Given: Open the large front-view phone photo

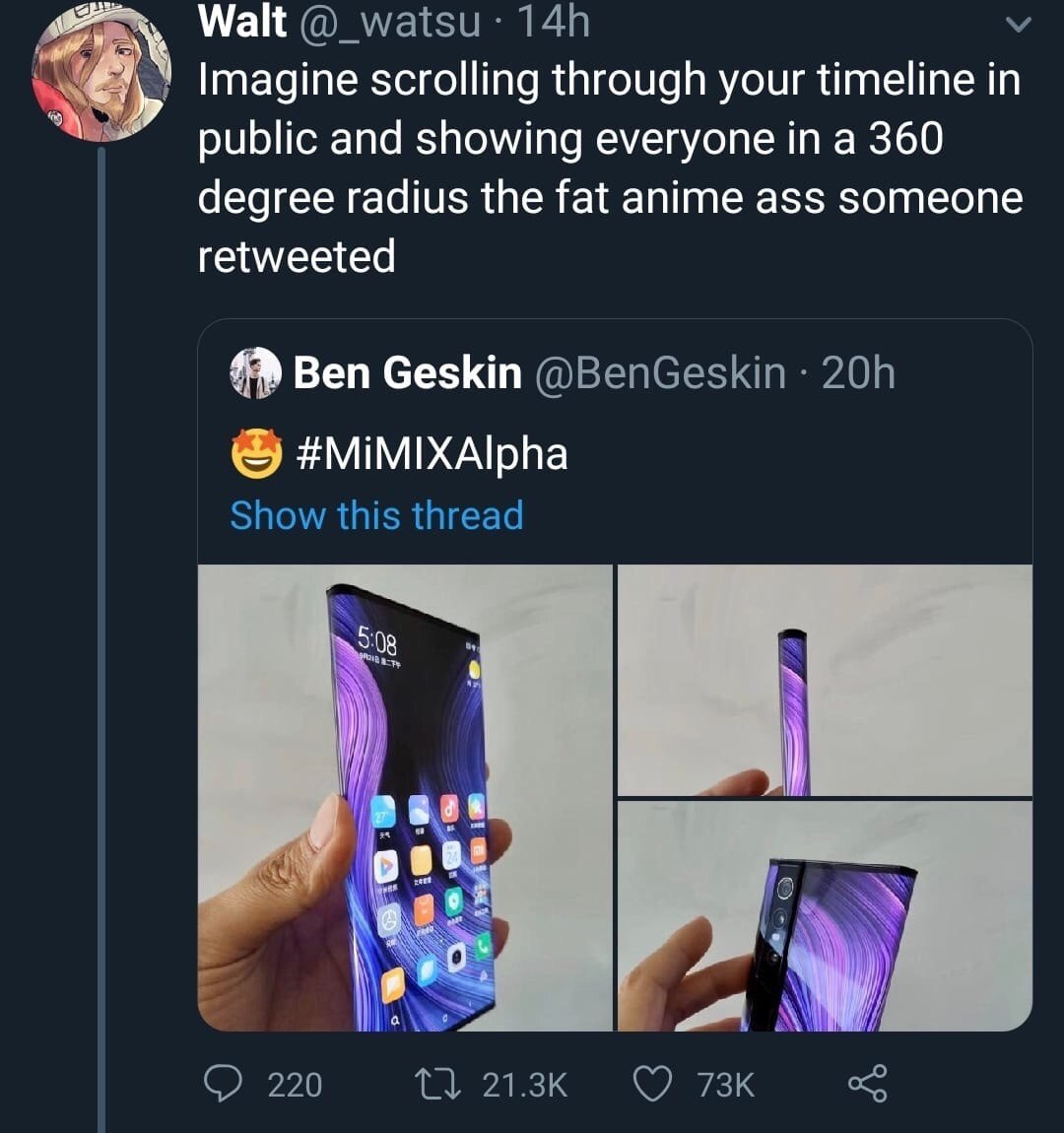Looking at the screenshot, I should click(405, 797).
